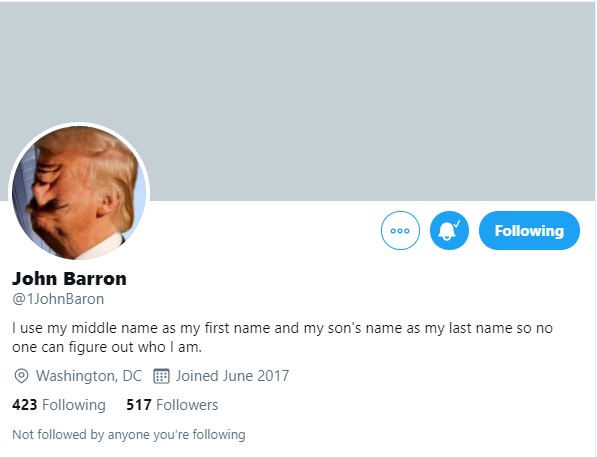
Task: Click bio text 'one can figure out who I am.'
Action: pyautogui.click(x=107, y=347)
